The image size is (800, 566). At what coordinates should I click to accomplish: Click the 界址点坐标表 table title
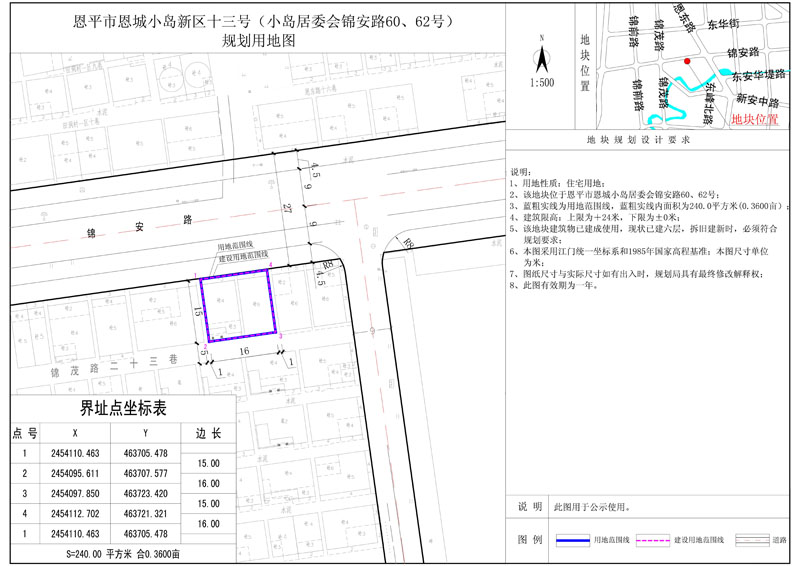tap(123, 410)
